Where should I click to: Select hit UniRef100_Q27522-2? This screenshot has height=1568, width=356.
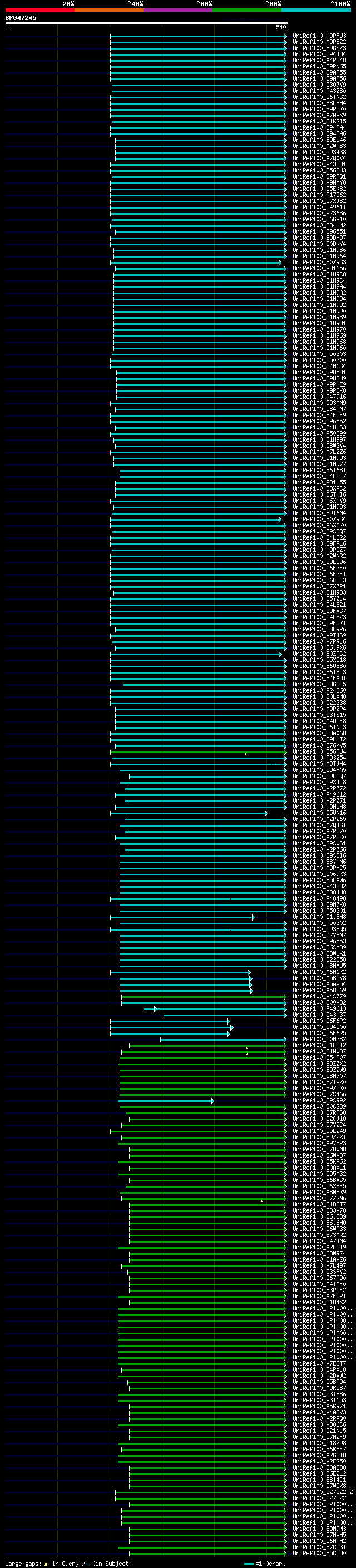click(x=323, y=1492)
